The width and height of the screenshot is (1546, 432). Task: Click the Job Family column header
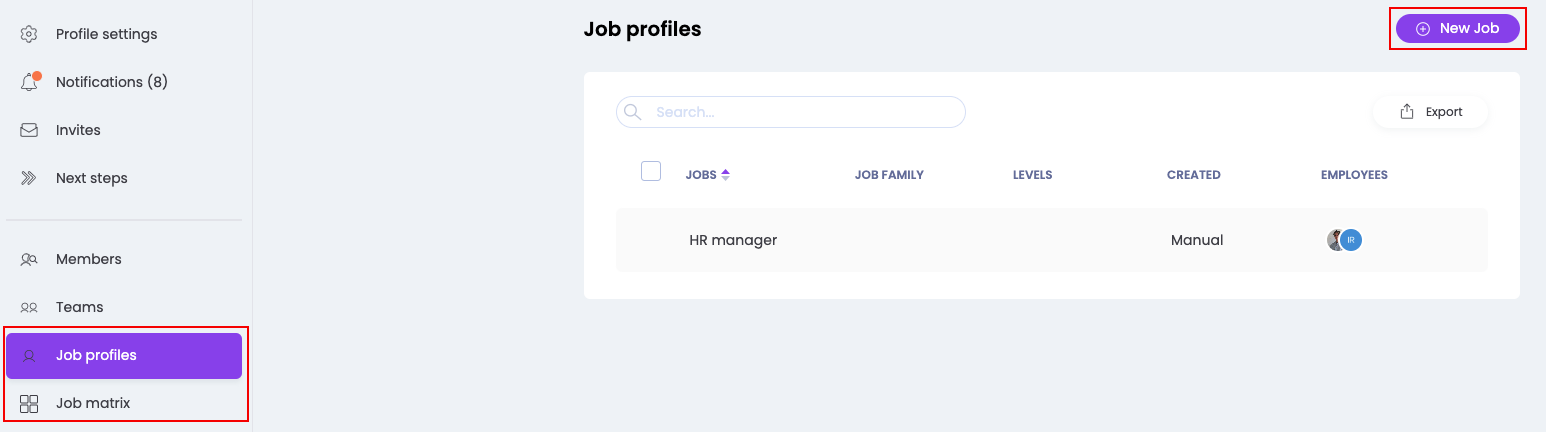pos(889,175)
